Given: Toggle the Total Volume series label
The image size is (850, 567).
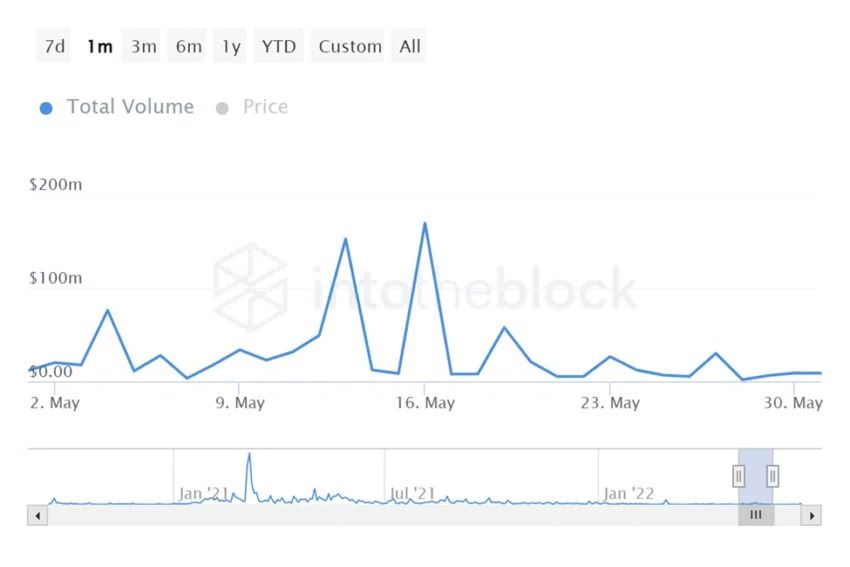Looking at the screenshot, I should tap(130, 107).
